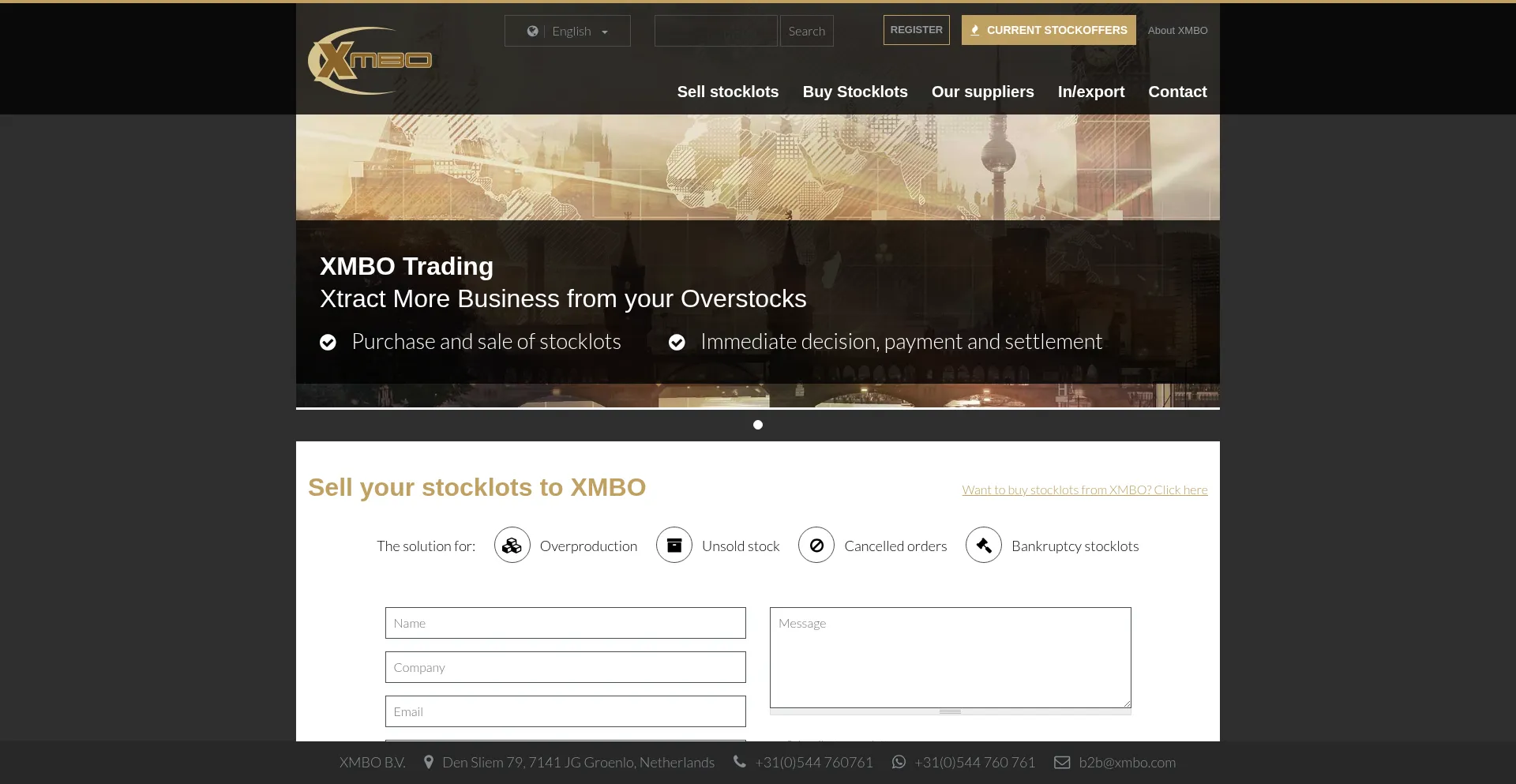1516x784 pixels.
Task: Open the Buy Stocklots menu
Action: point(855,92)
